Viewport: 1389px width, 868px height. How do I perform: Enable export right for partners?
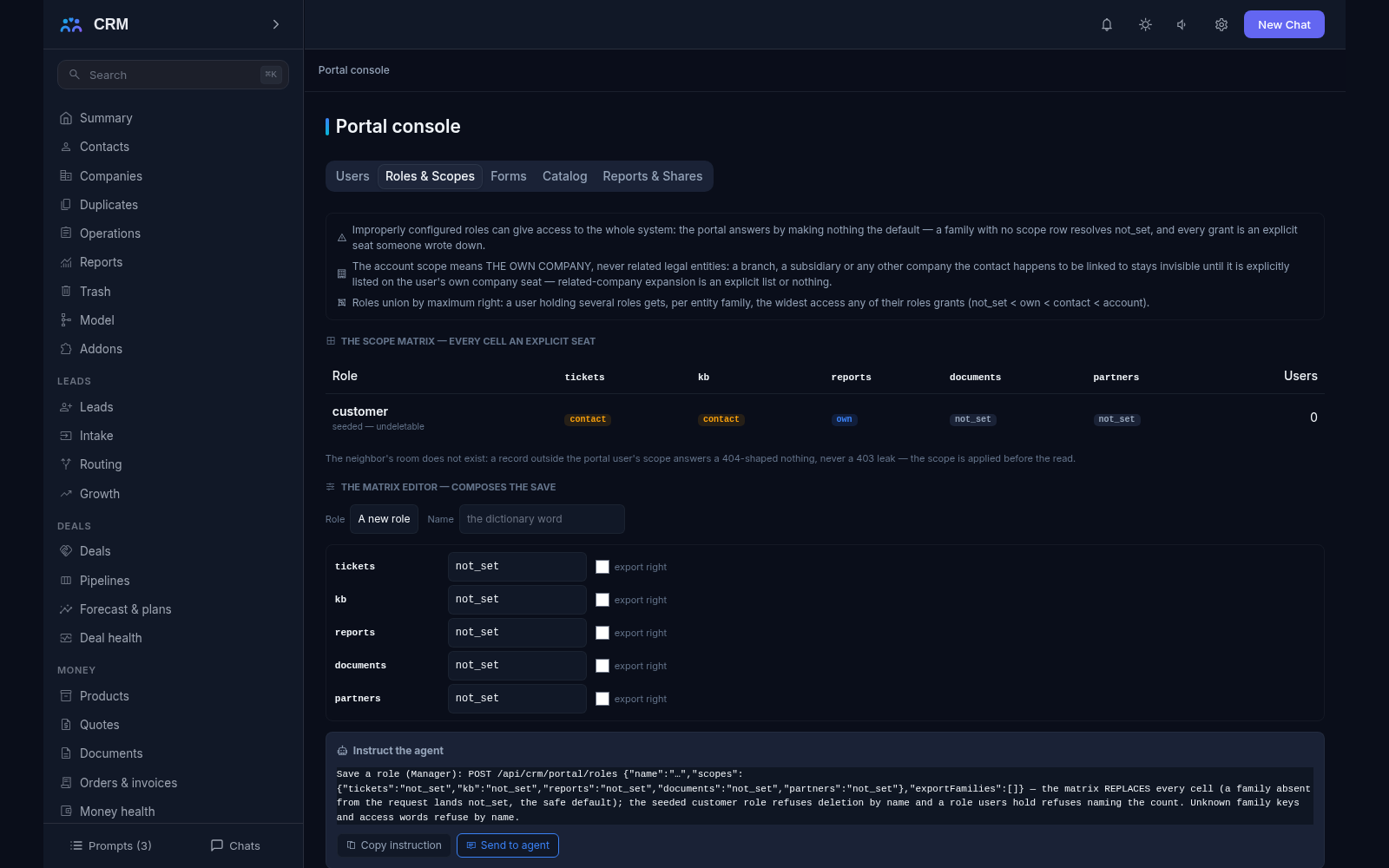[x=602, y=699]
